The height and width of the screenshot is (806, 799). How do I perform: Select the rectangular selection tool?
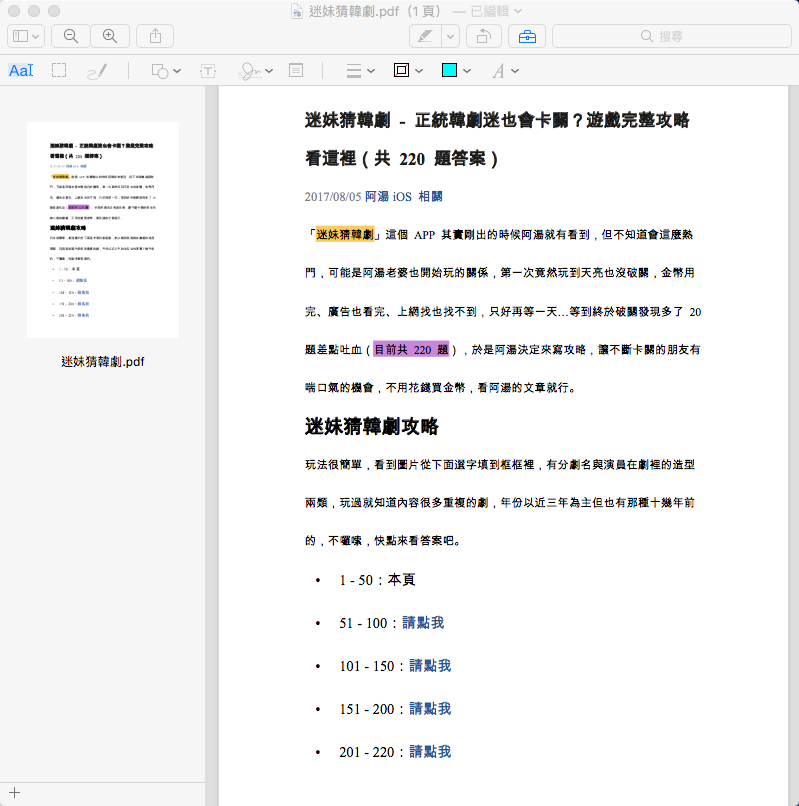(59, 71)
